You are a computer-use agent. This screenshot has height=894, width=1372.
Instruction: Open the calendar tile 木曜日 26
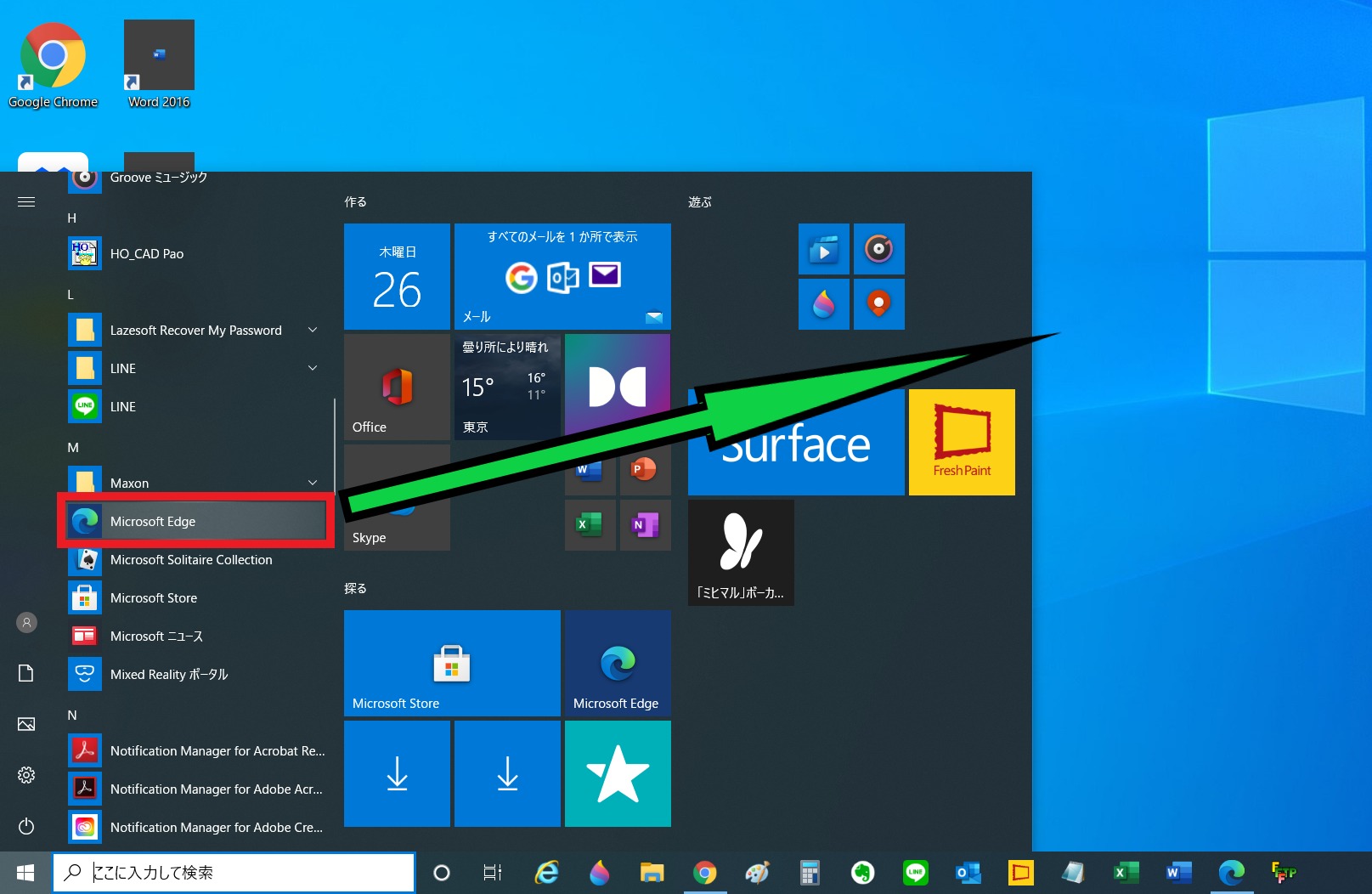(x=397, y=276)
